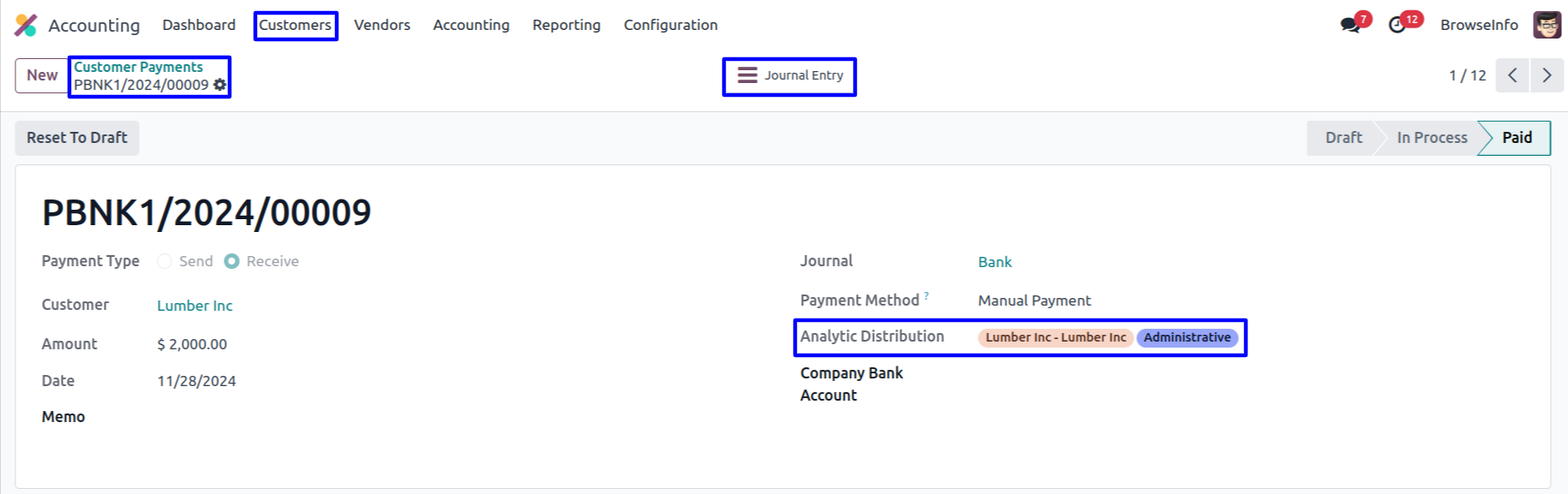Click the Paid status stage
This screenshot has height=494, width=1568.
click(1516, 138)
